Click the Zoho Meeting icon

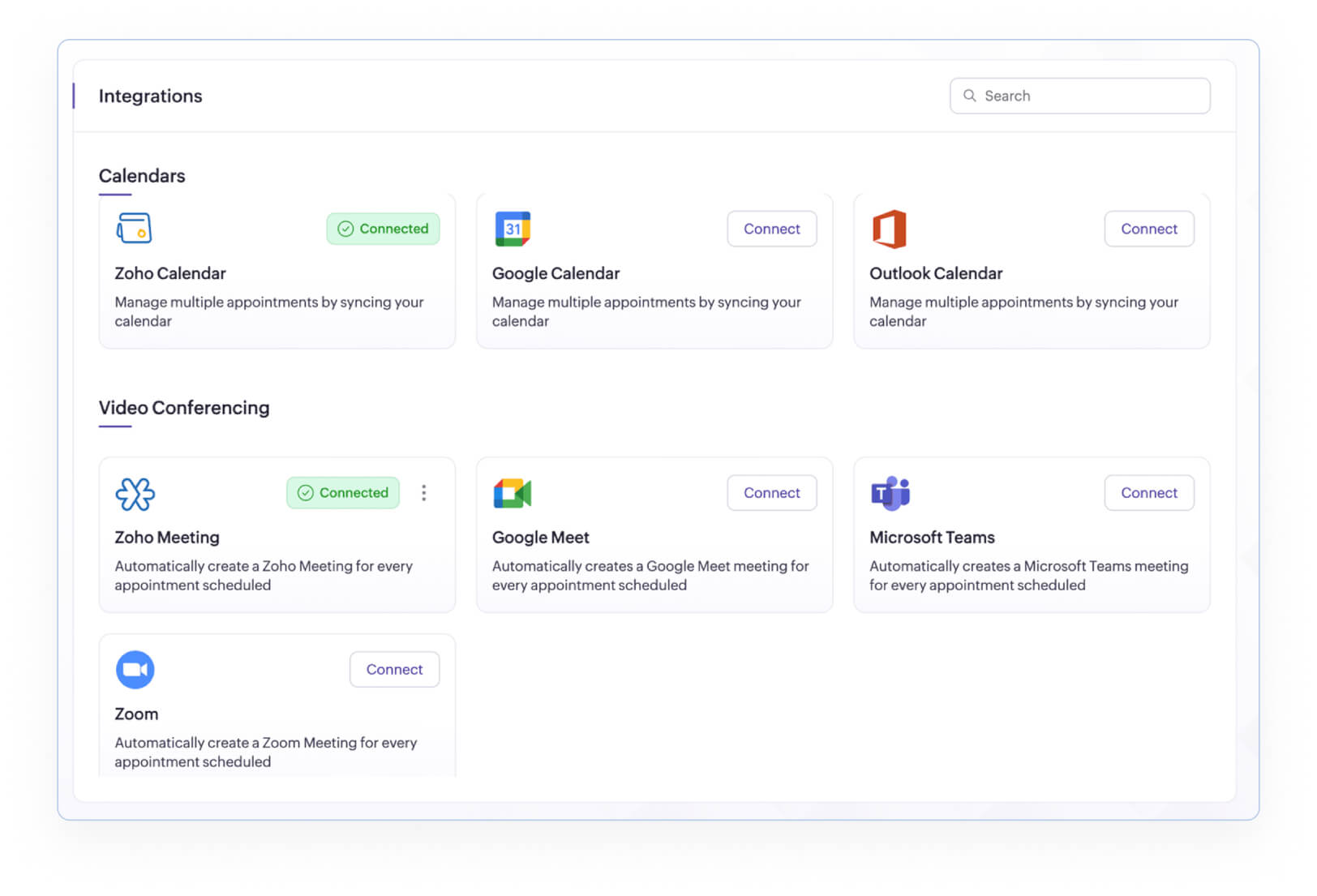click(135, 493)
